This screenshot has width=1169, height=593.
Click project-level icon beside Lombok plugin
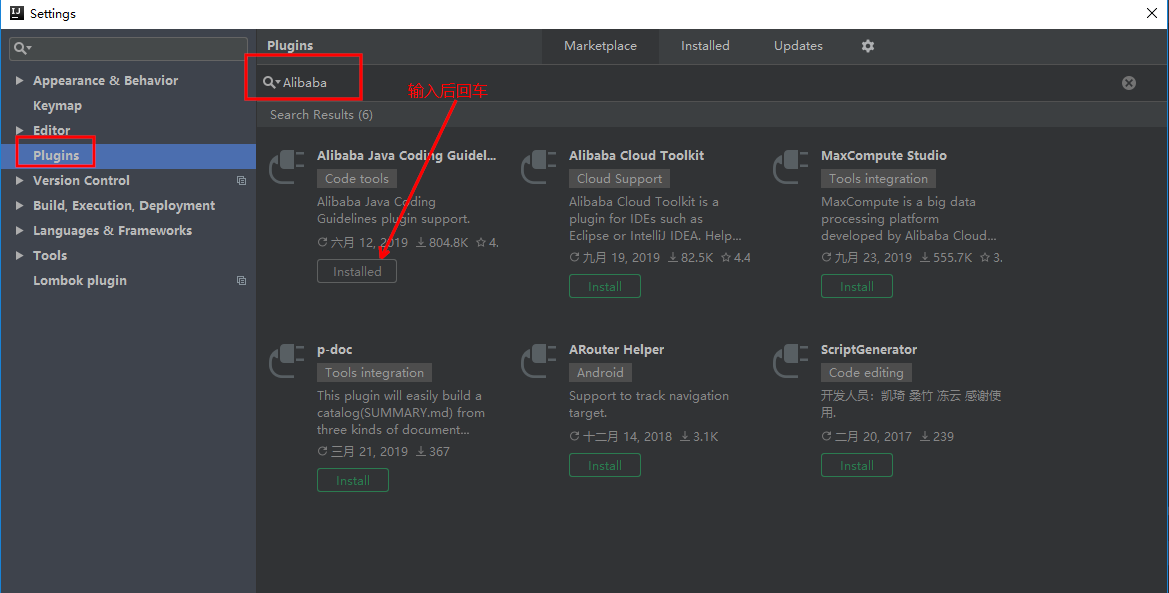241,280
